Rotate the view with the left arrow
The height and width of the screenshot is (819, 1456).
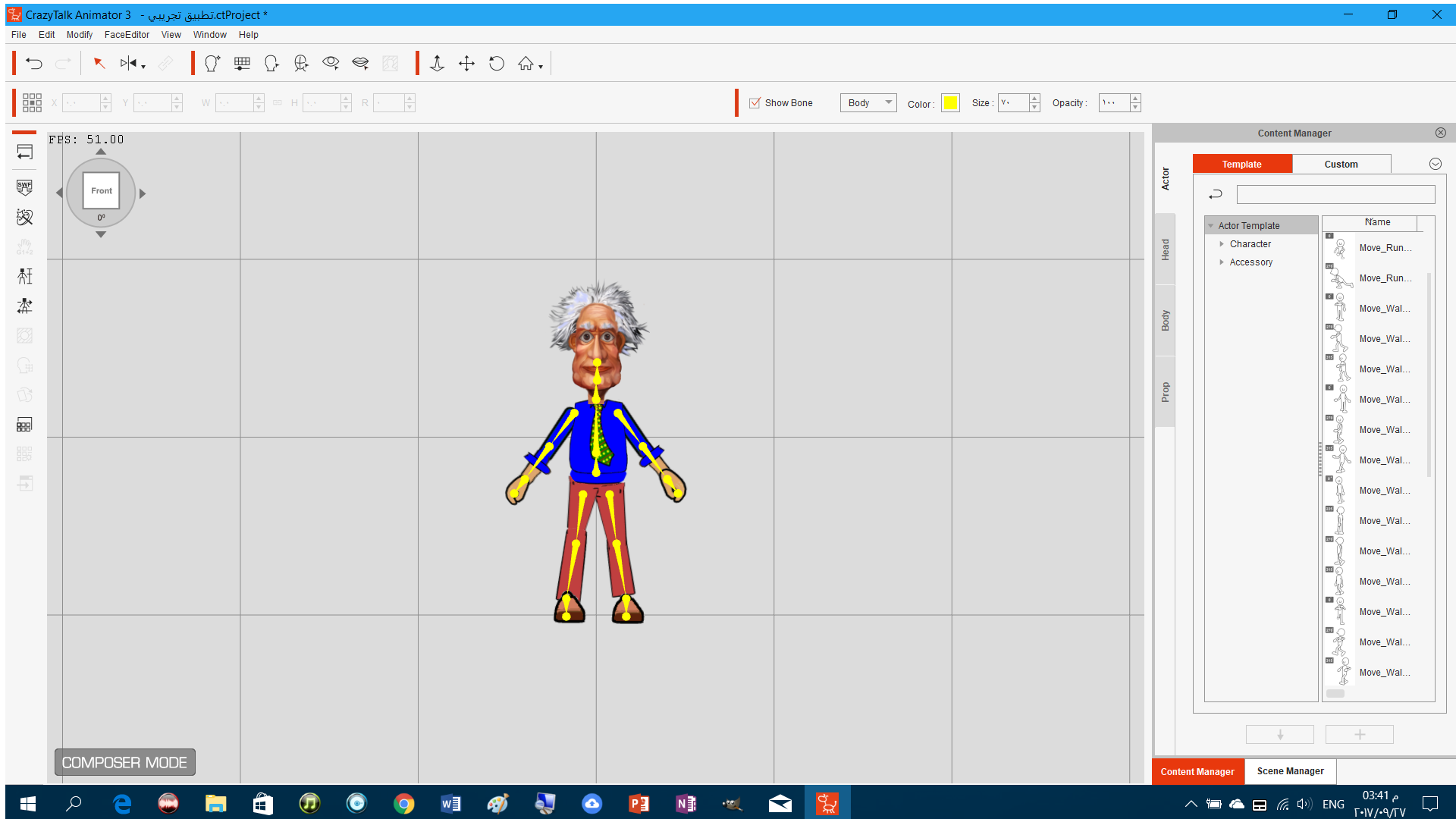59,193
